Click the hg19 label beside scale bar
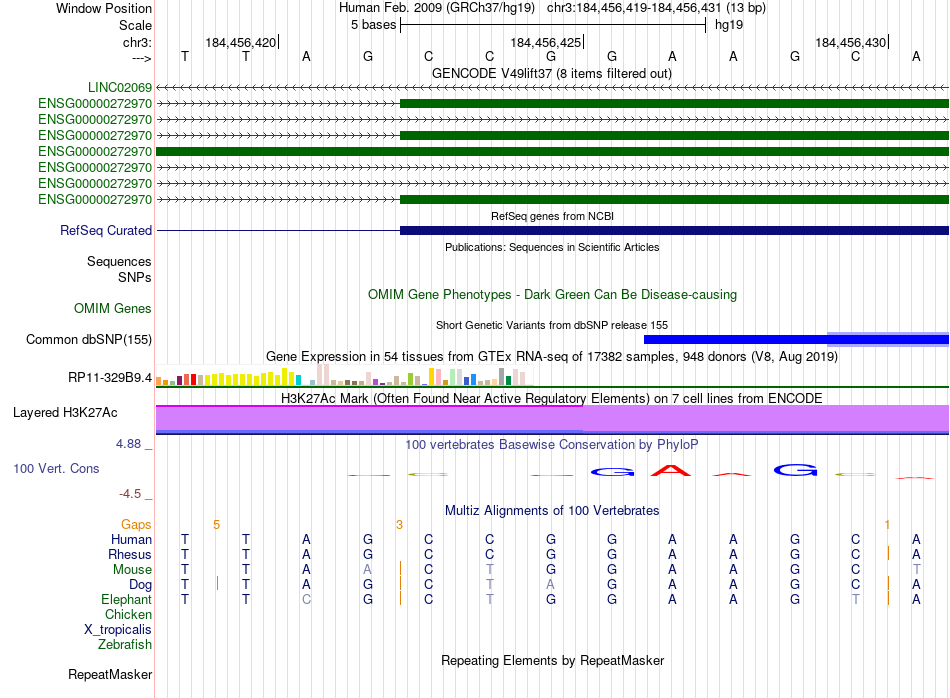 [x=729, y=25]
